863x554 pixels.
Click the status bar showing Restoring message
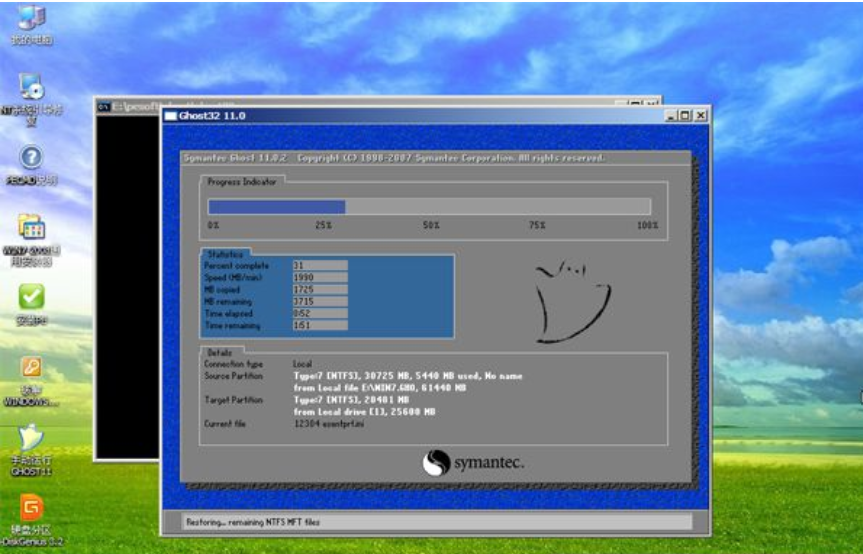[436, 522]
